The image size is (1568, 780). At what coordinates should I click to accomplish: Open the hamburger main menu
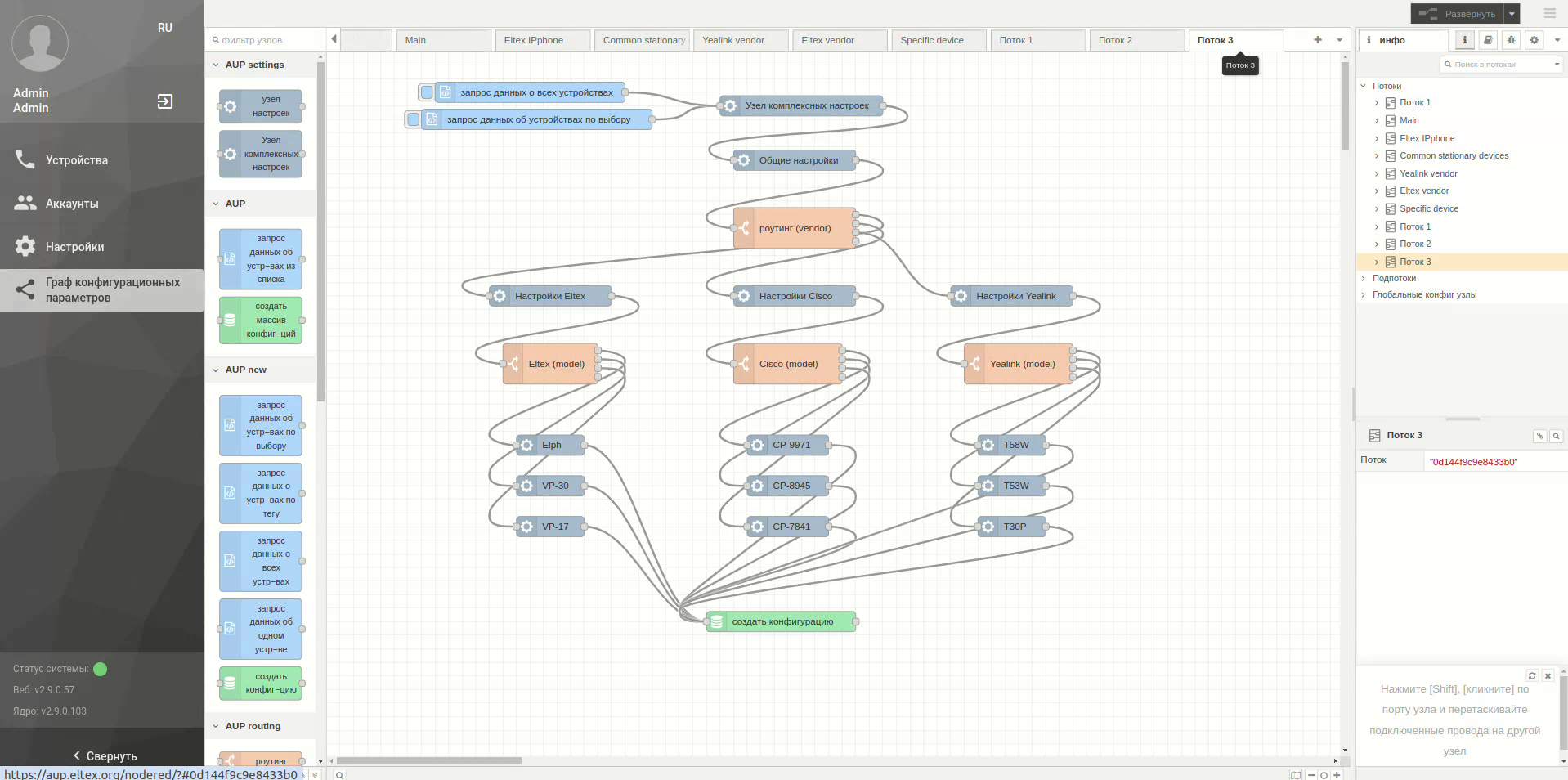1549,13
